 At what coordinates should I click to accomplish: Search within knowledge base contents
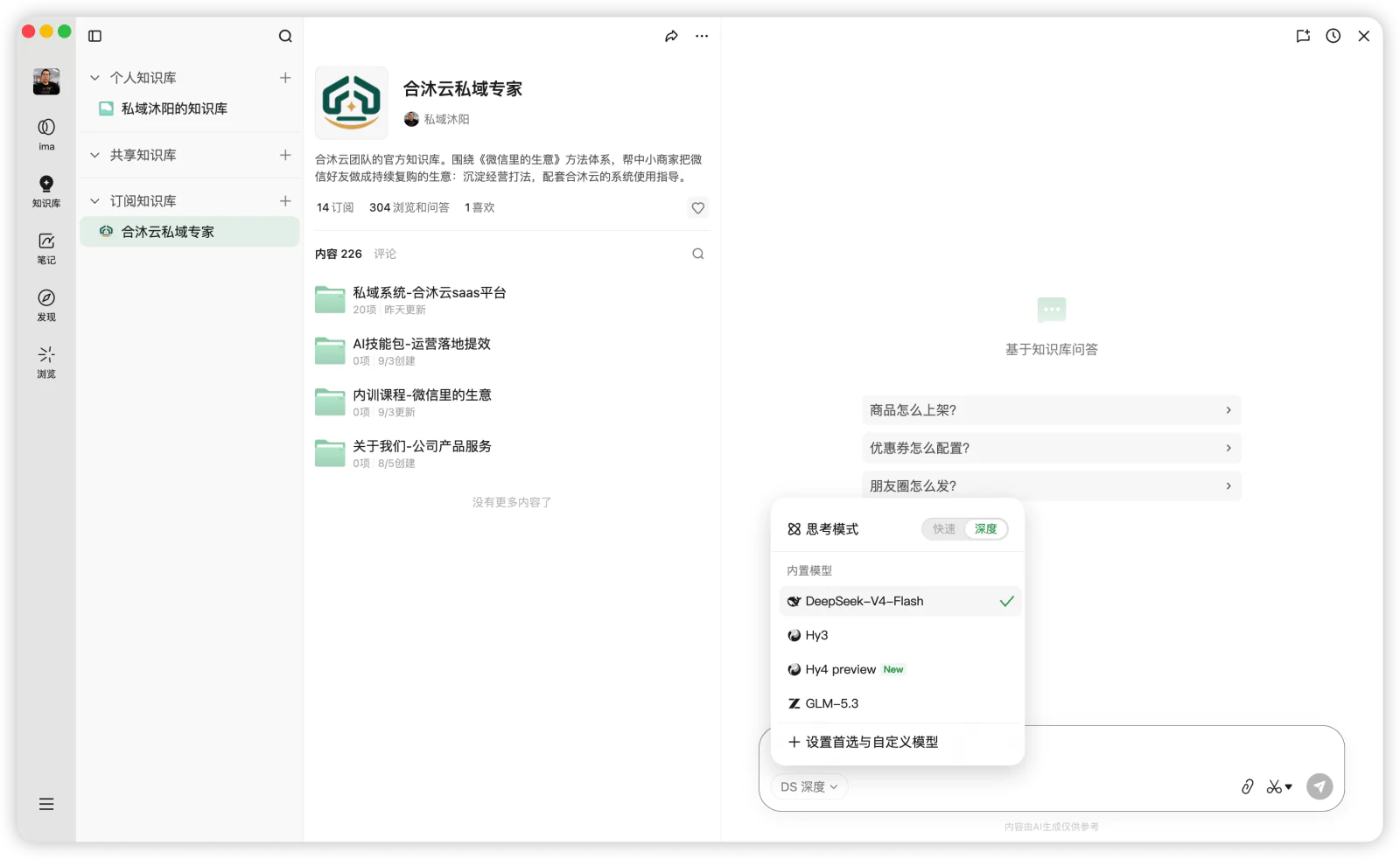tap(698, 254)
